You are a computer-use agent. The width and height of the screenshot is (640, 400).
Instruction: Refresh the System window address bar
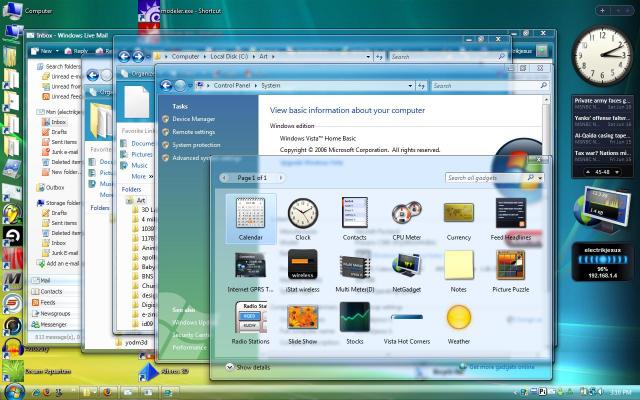pyautogui.click(x=421, y=86)
